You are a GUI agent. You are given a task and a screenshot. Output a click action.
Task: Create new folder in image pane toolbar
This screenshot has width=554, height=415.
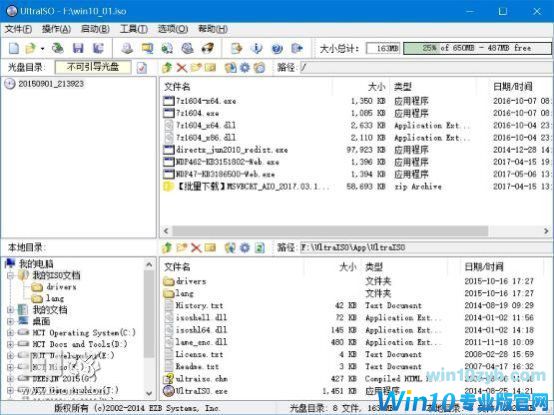[196, 67]
